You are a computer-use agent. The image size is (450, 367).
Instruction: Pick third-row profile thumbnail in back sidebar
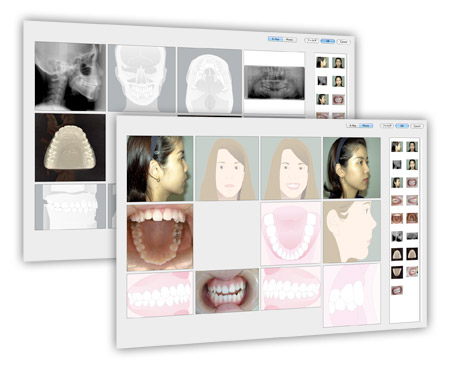(322, 99)
